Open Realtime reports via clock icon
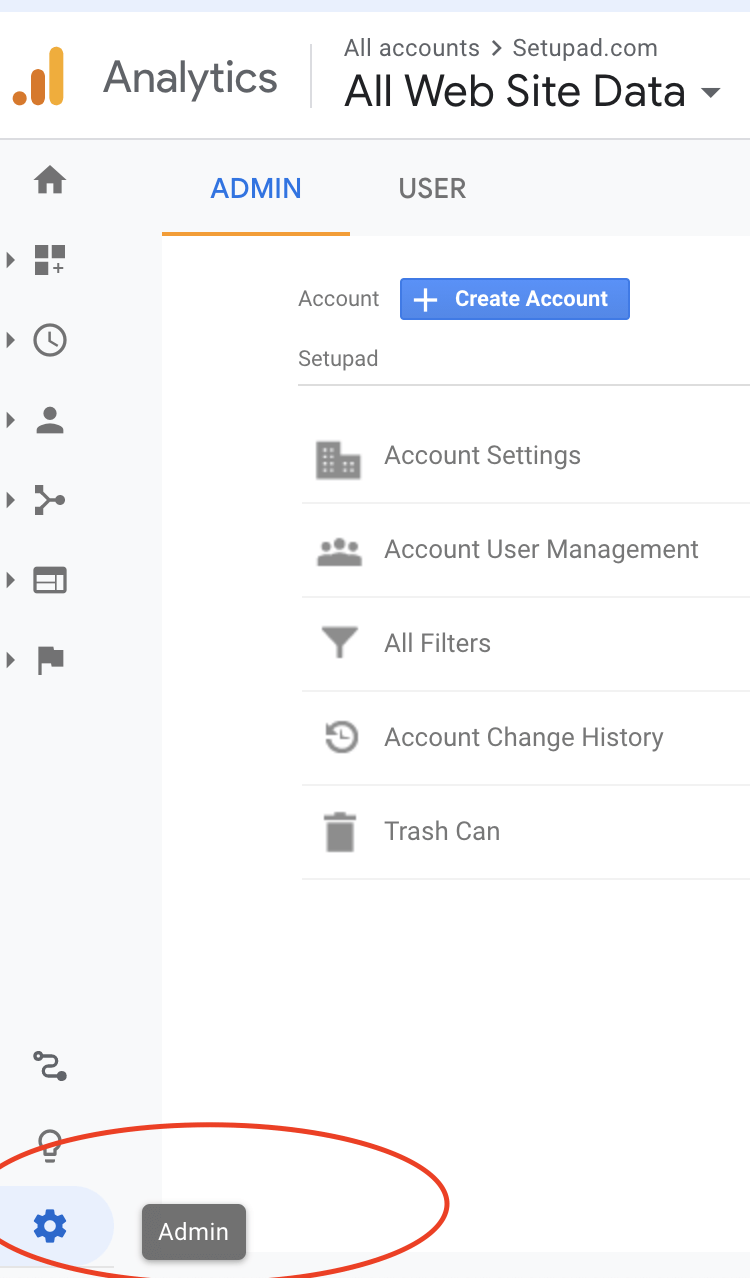750x1278 pixels. click(x=49, y=340)
